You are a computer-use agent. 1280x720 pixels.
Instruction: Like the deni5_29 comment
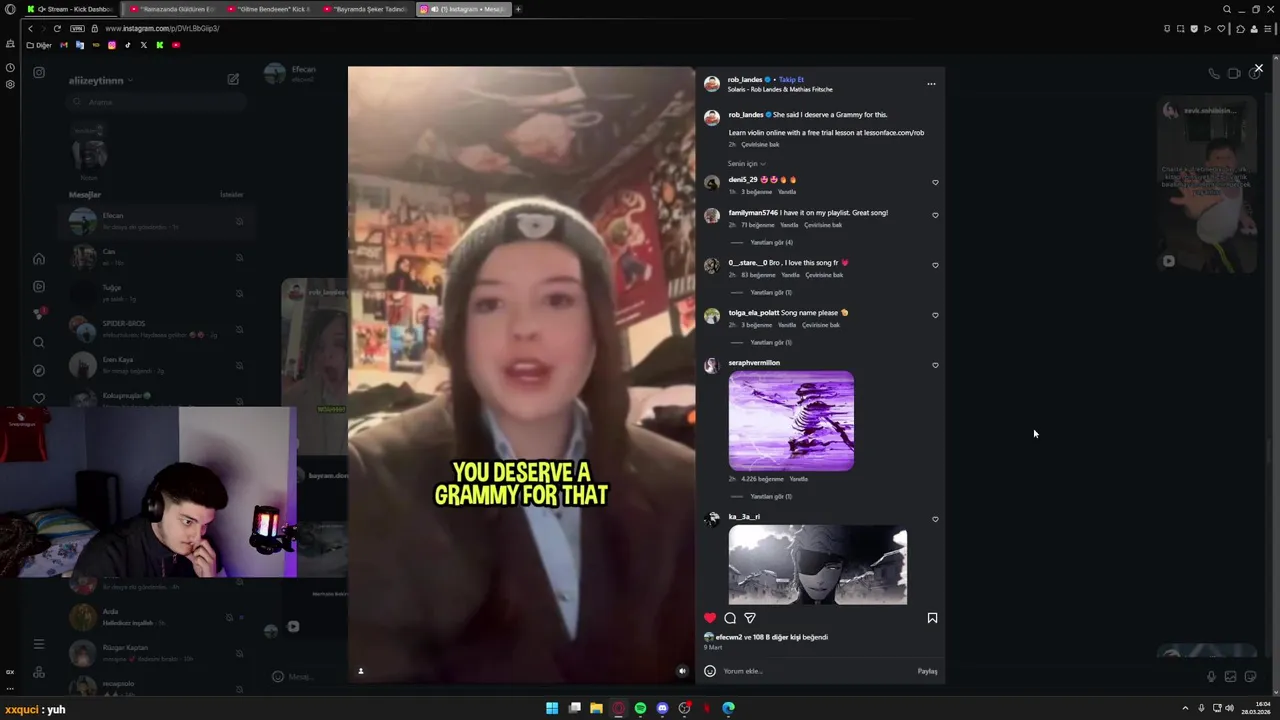[935, 182]
